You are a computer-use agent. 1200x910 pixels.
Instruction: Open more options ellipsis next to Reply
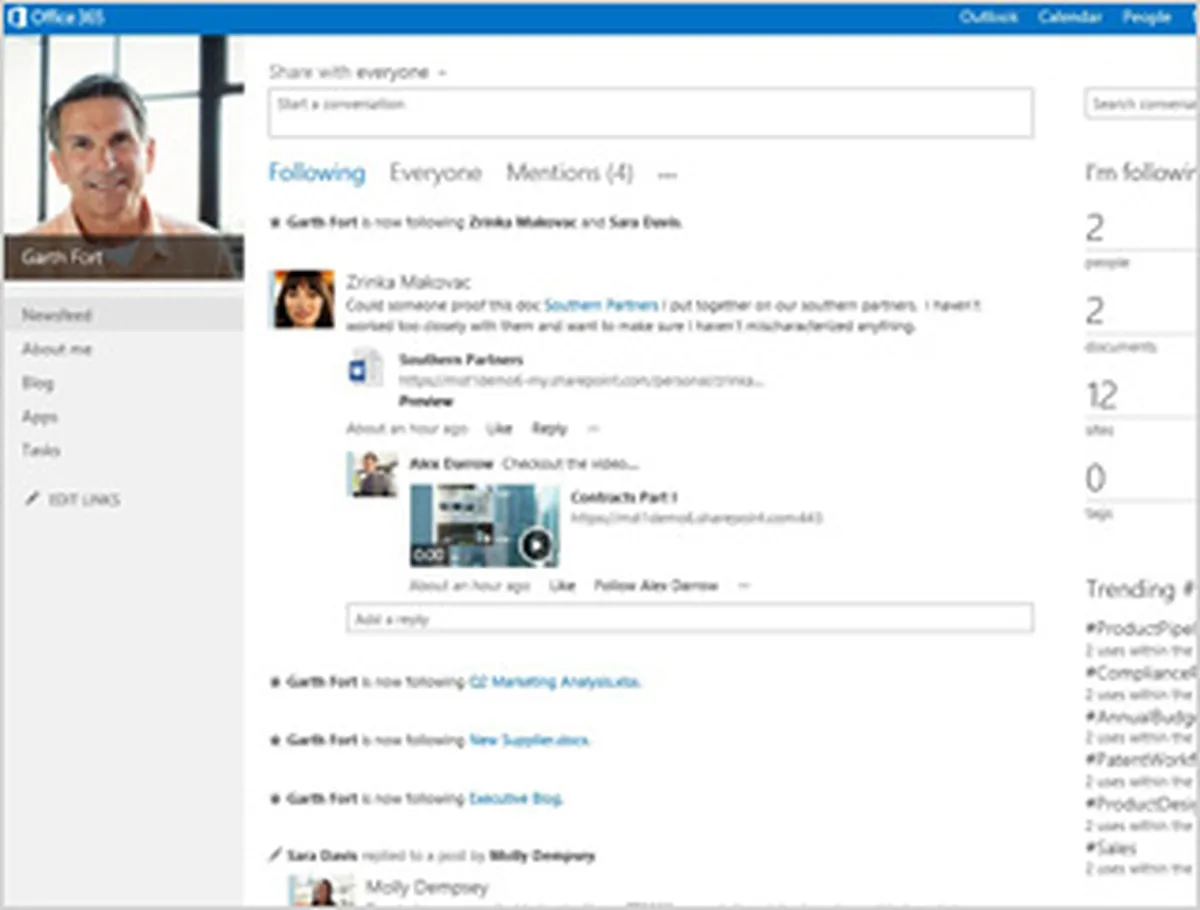pos(593,429)
